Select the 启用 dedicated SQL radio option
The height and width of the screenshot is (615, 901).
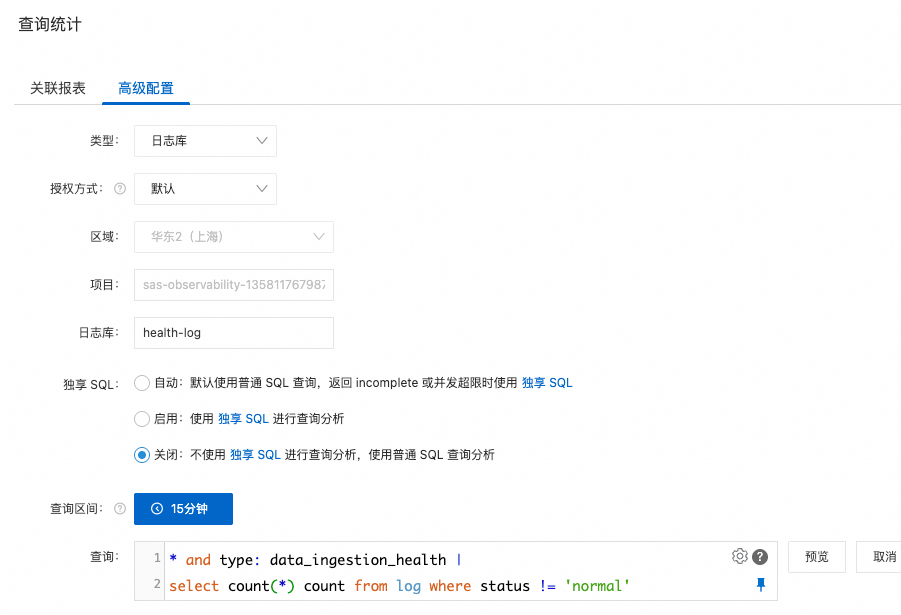[142, 418]
